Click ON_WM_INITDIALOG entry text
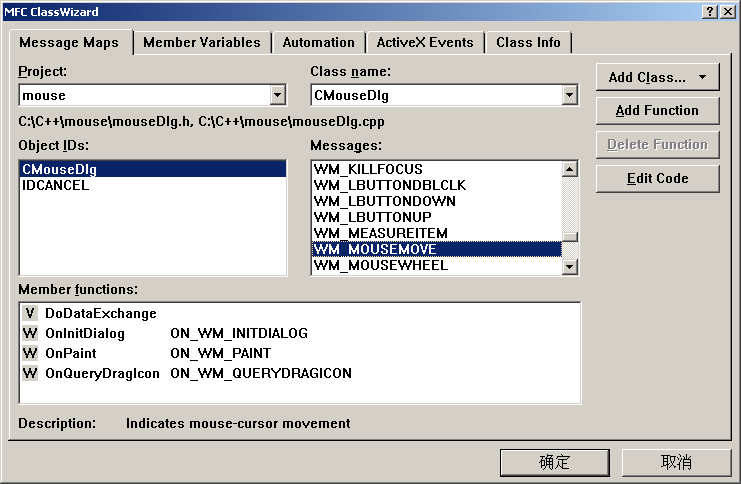 (239, 333)
